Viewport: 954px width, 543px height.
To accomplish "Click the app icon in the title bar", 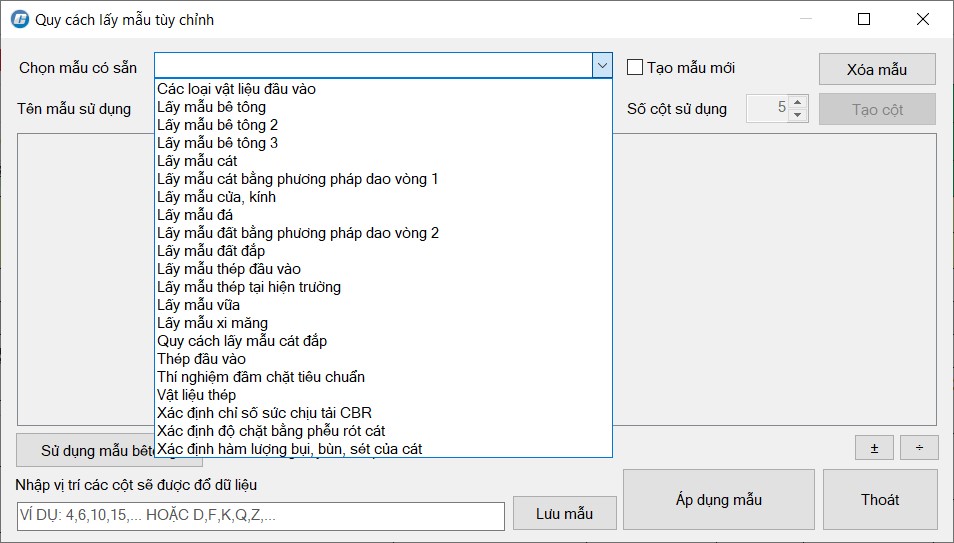I will (19, 19).
